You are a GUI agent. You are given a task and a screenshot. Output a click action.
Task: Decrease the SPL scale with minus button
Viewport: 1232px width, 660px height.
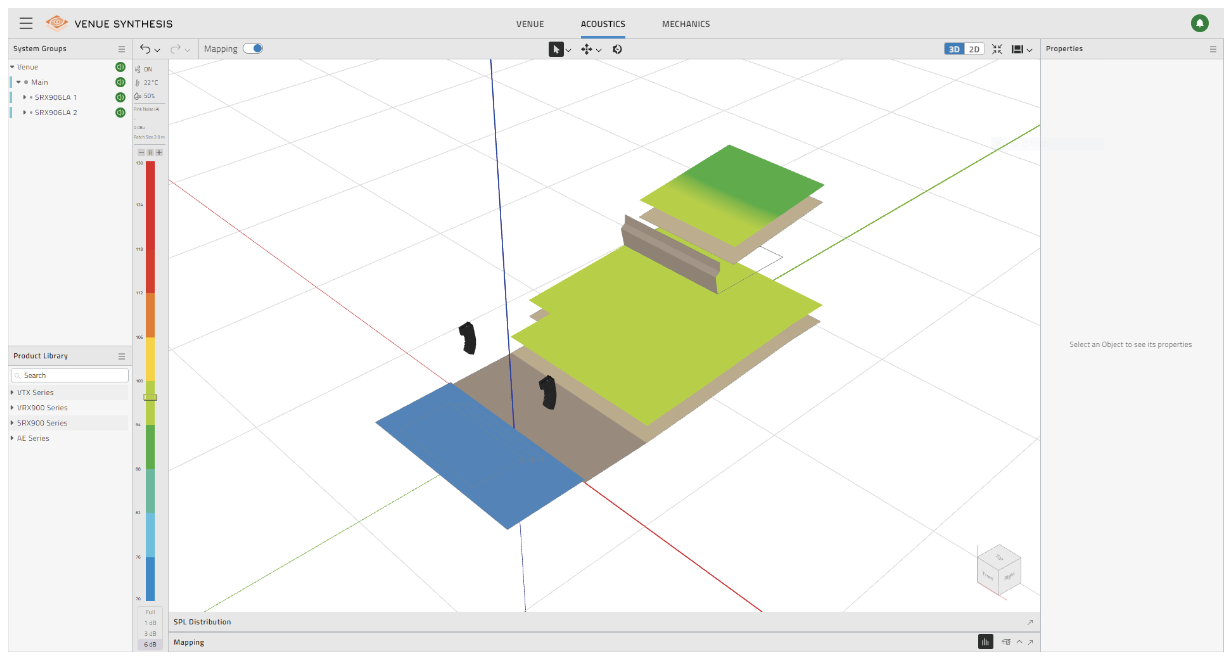141,152
